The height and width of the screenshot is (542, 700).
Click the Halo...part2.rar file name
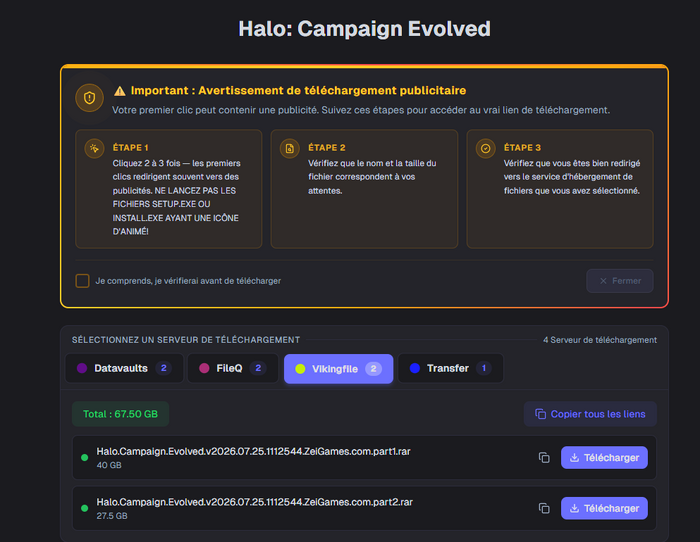(254, 502)
